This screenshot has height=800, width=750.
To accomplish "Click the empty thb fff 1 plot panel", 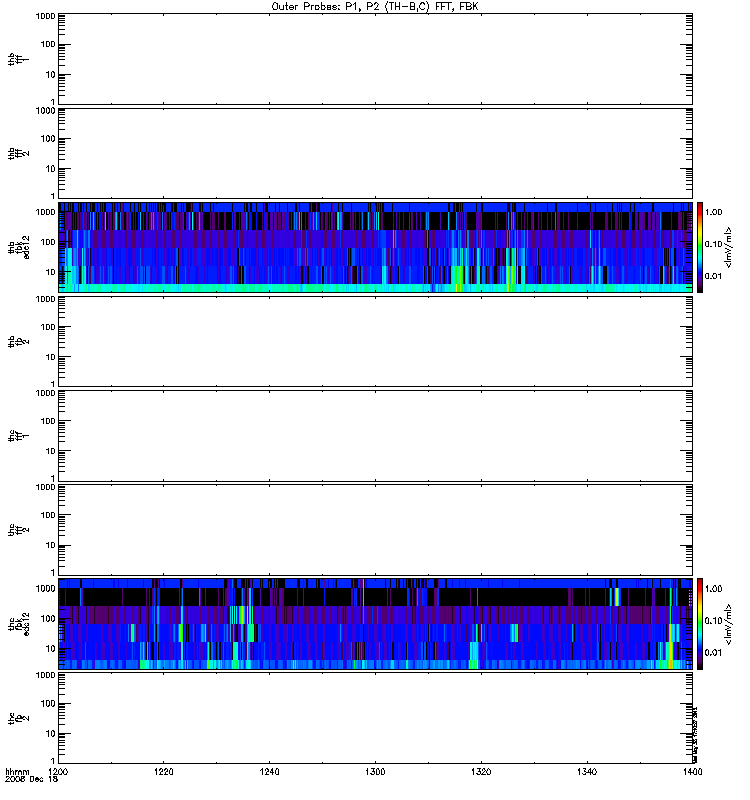I will pos(375,59).
